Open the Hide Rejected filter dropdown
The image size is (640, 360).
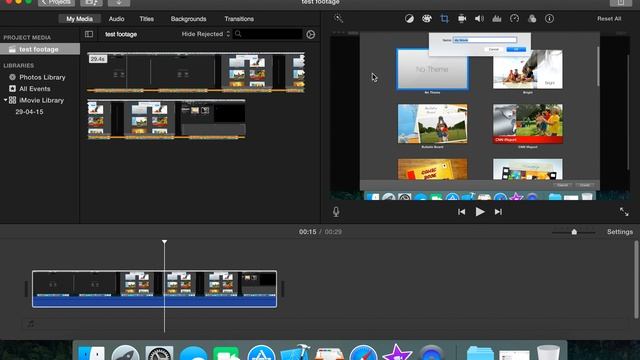(x=206, y=34)
